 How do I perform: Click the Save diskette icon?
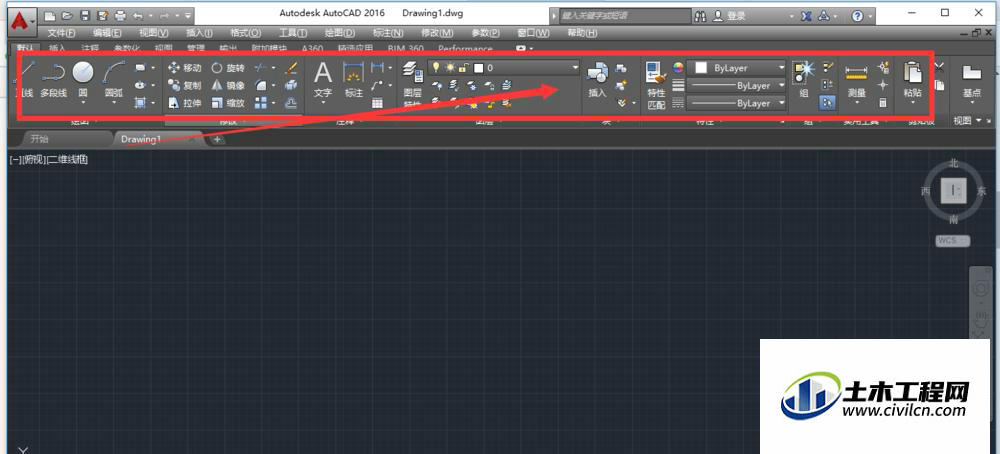tap(85, 15)
